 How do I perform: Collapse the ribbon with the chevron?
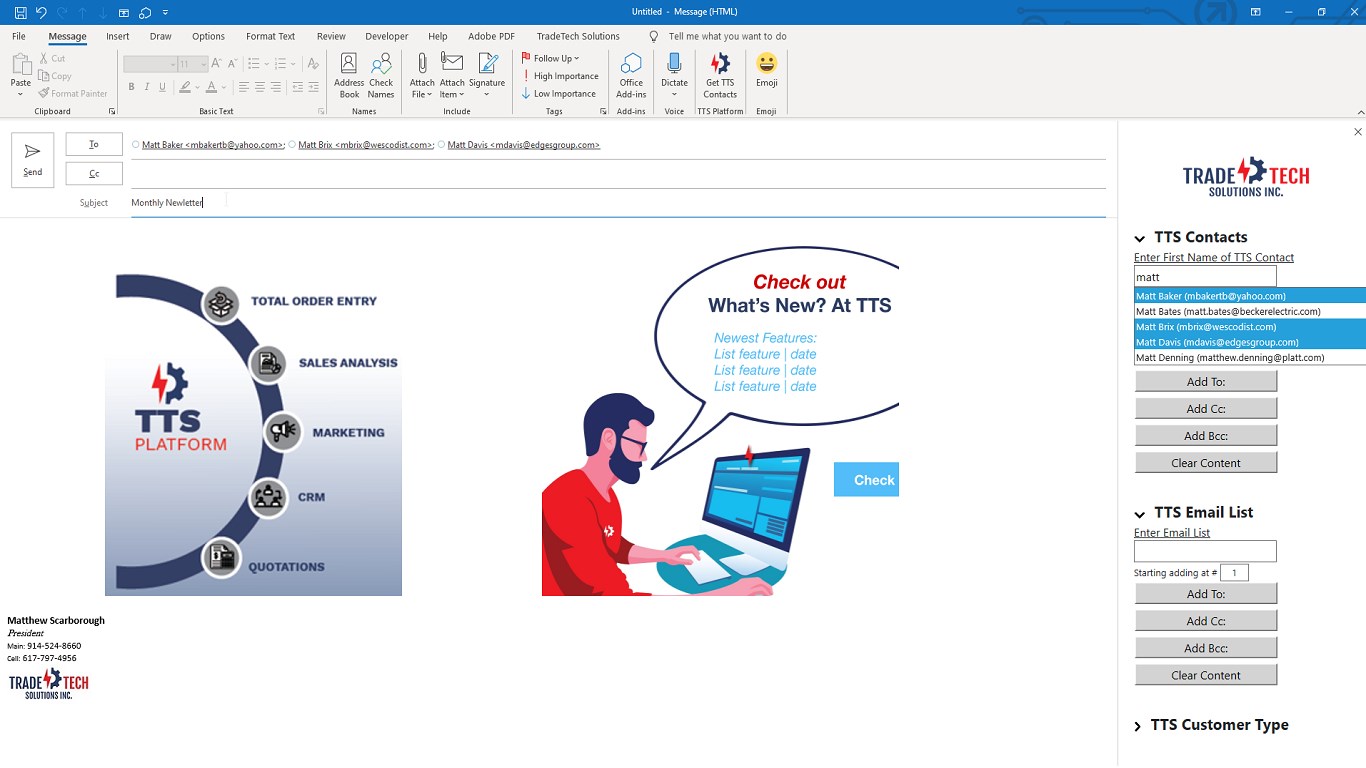click(x=1360, y=111)
